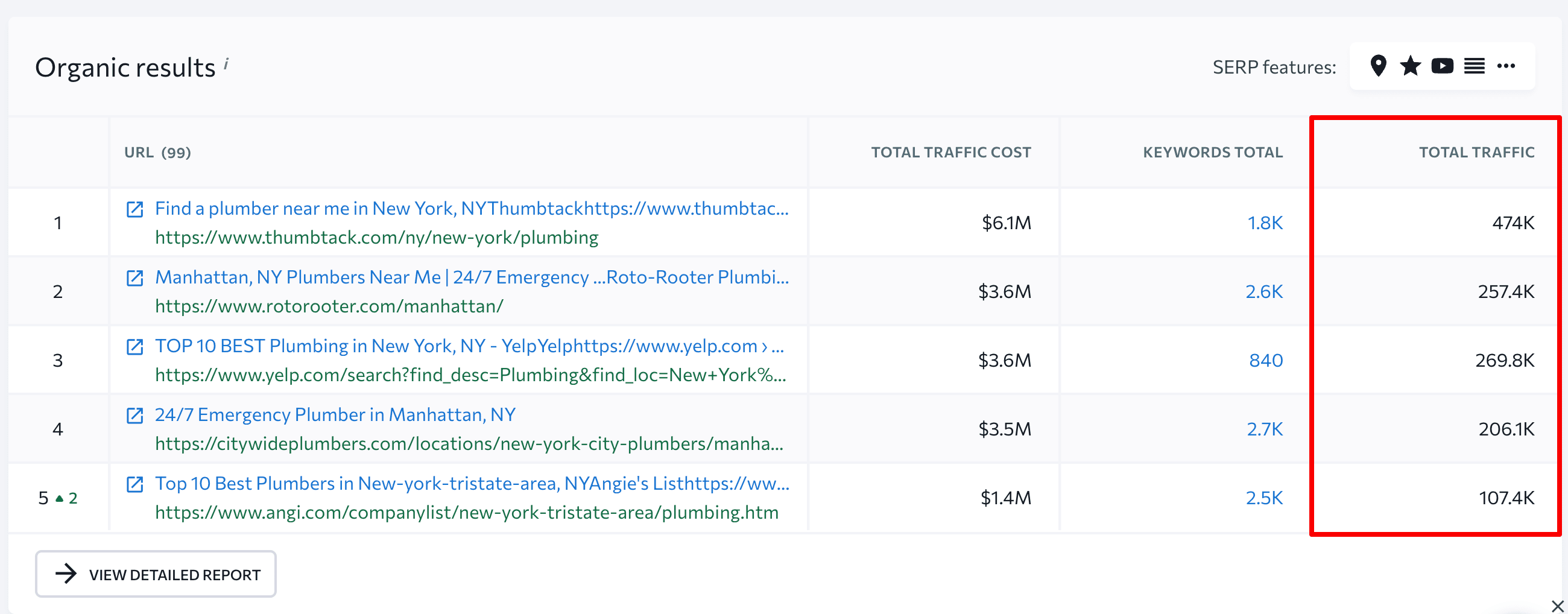Click the video SERP feature icon
Screen dimensions: 1568x614
pos(1442,66)
